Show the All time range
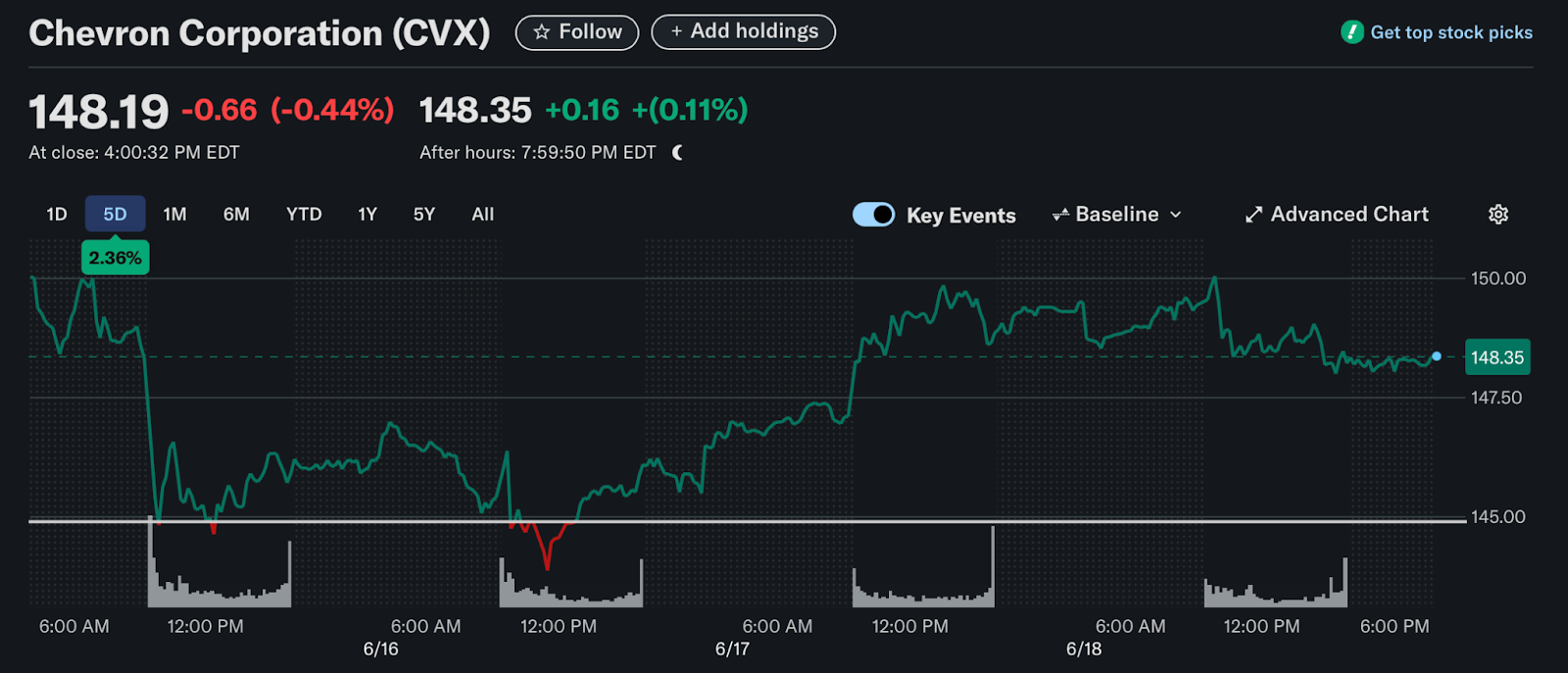 coord(483,215)
